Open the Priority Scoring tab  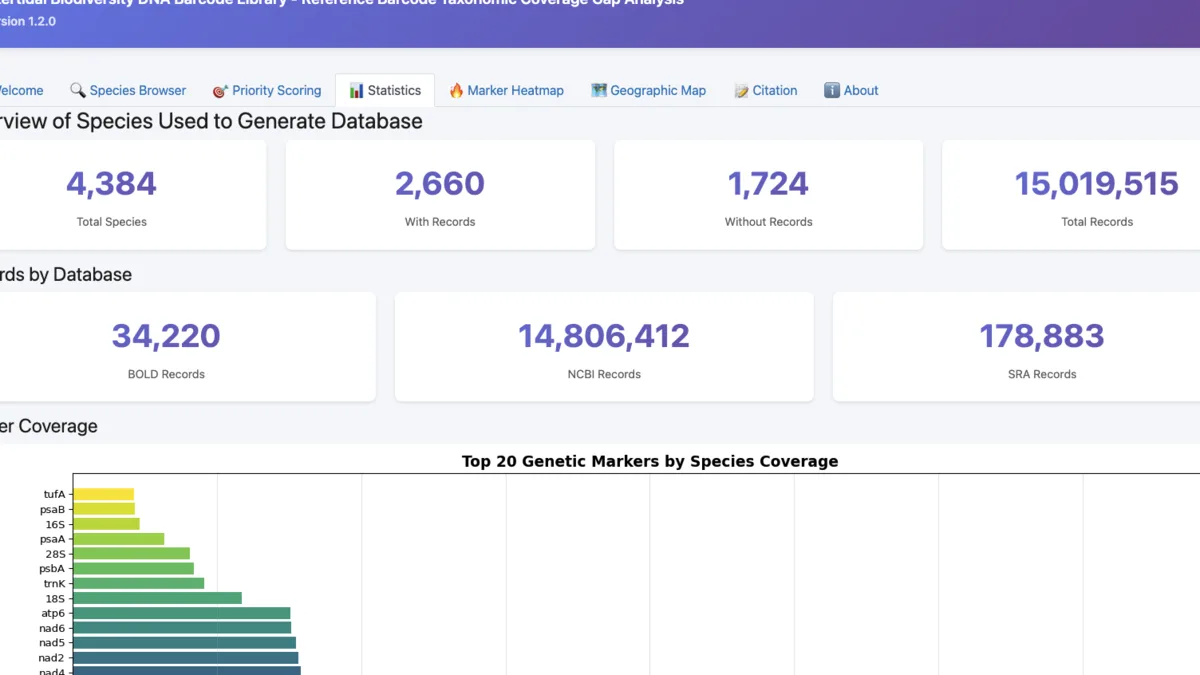pyautogui.click(x=267, y=90)
